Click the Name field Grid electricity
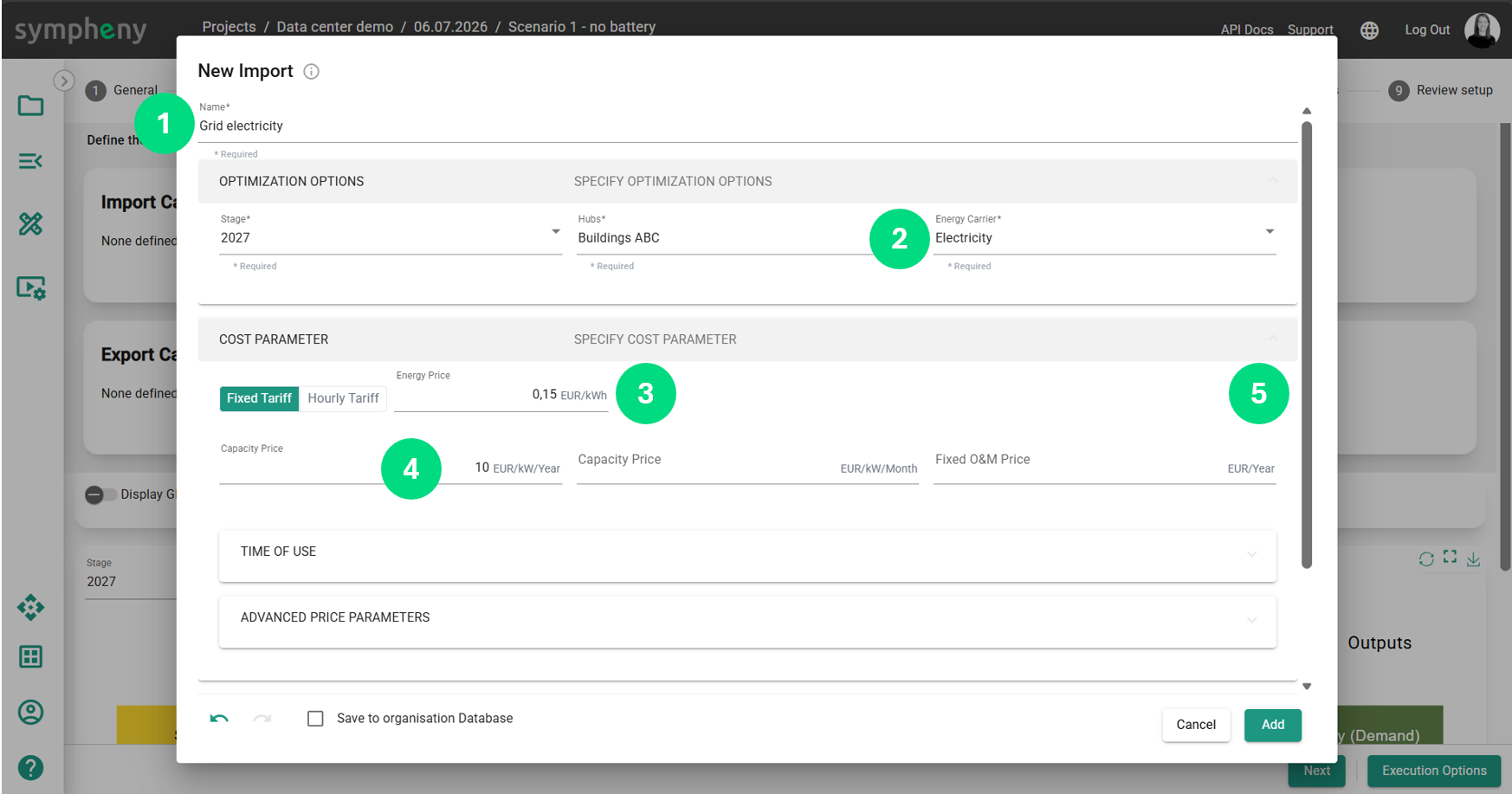 point(747,126)
